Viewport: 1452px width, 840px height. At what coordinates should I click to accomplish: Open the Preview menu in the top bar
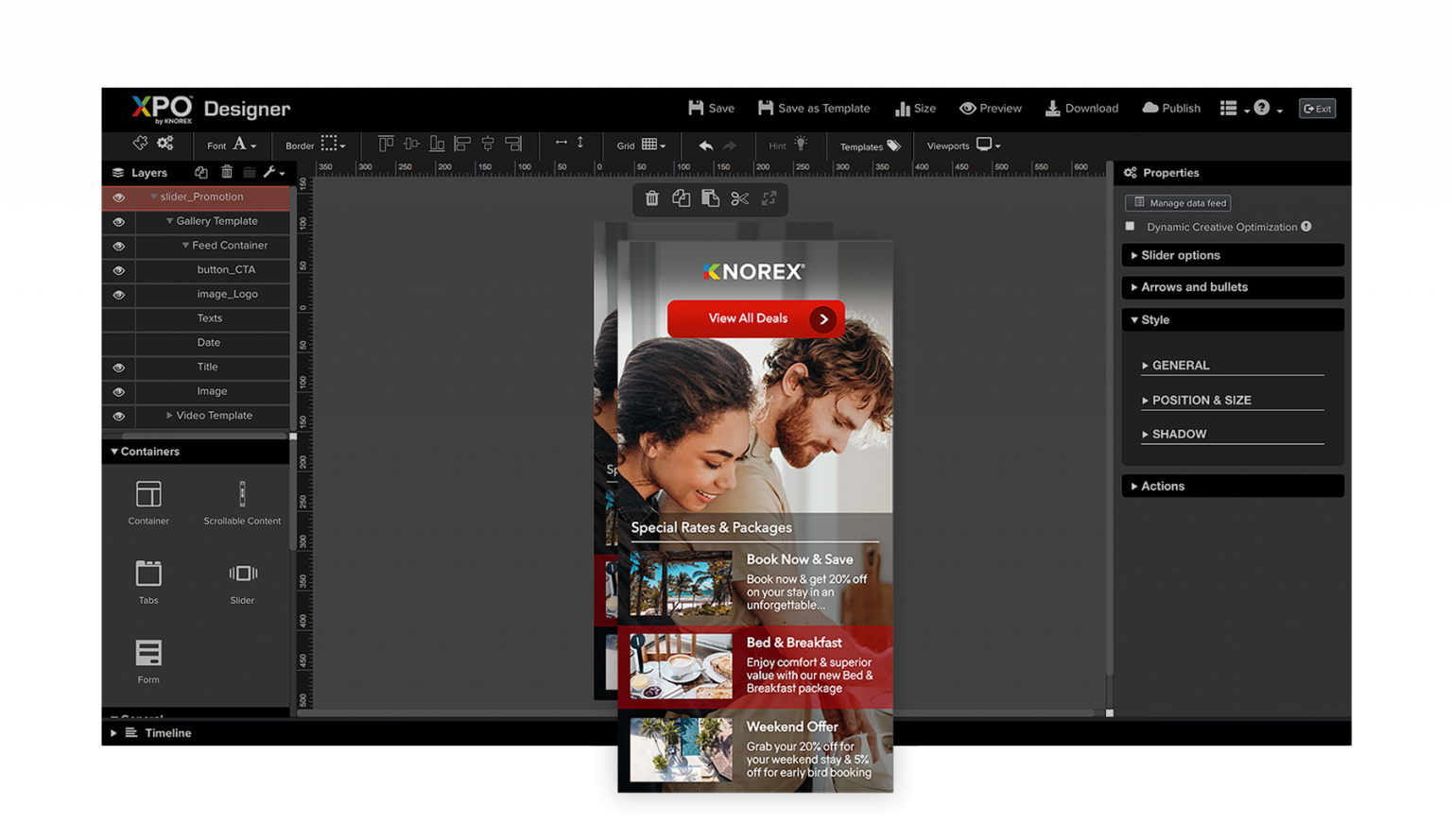click(991, 108)
